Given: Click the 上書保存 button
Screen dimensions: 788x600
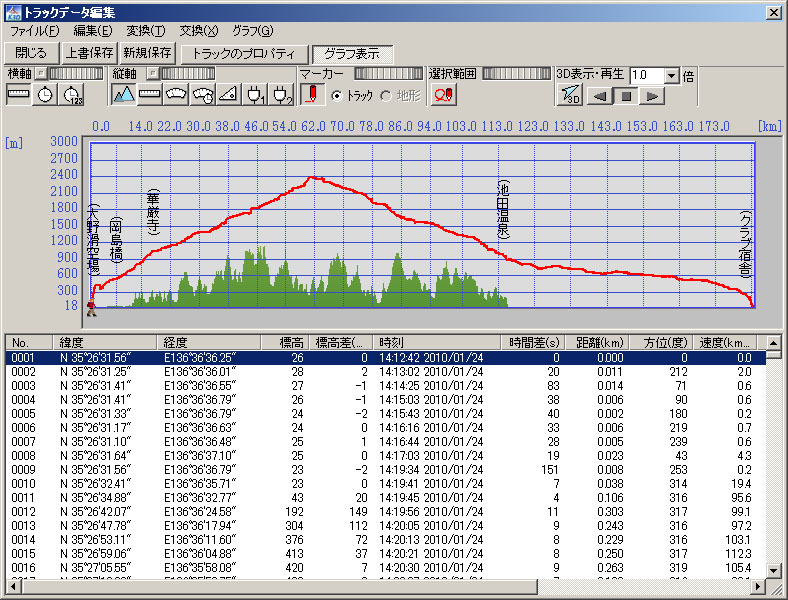Looking at the screenshot, I should point(89,53).
